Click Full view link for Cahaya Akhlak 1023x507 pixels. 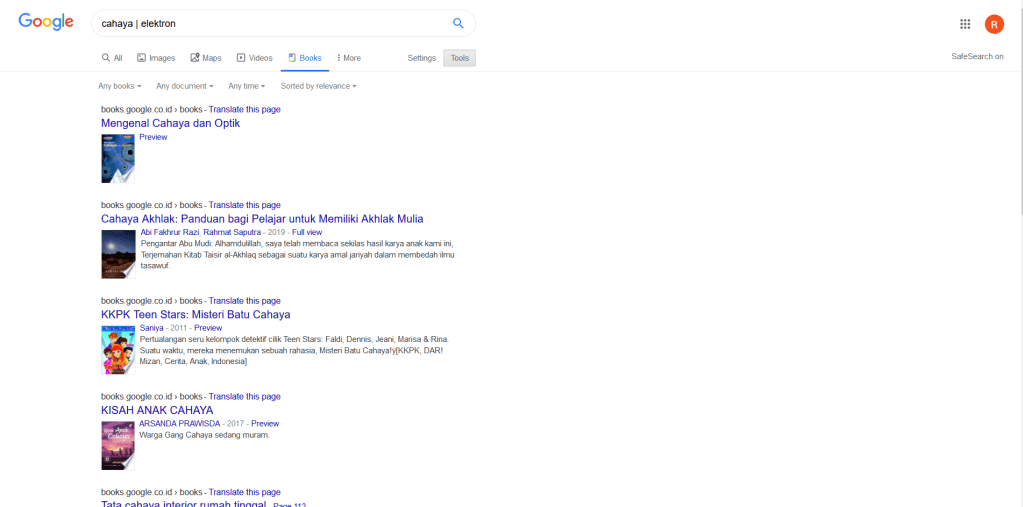307,232
